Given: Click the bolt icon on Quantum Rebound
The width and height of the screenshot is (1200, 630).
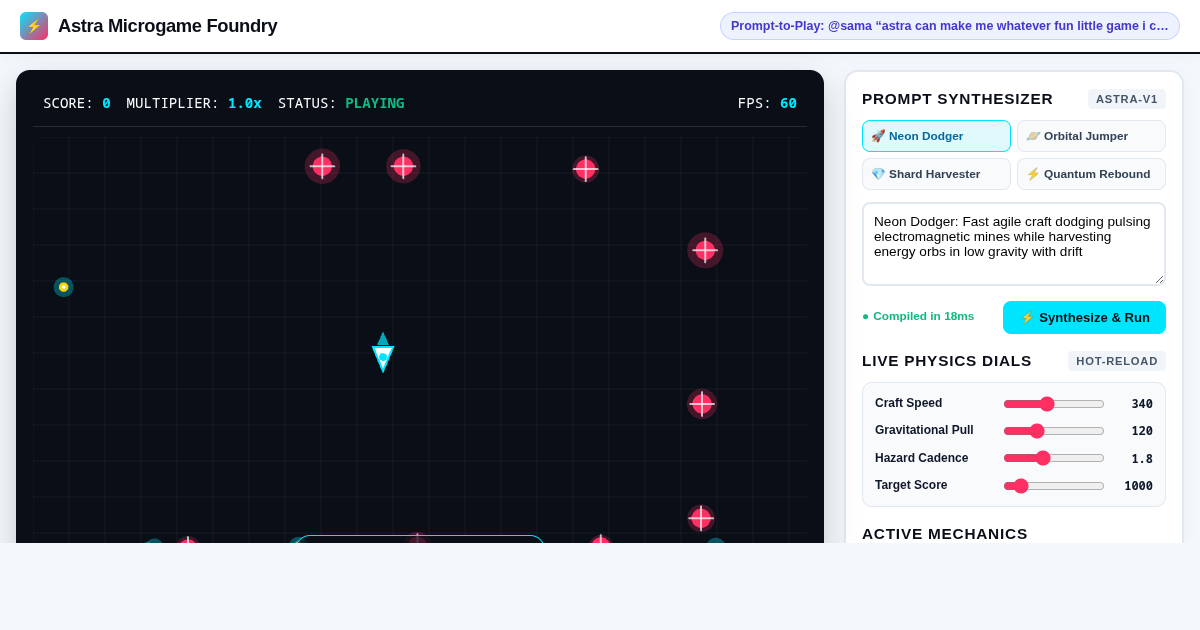Looking at the screenshot, I should pos(1033,174).
